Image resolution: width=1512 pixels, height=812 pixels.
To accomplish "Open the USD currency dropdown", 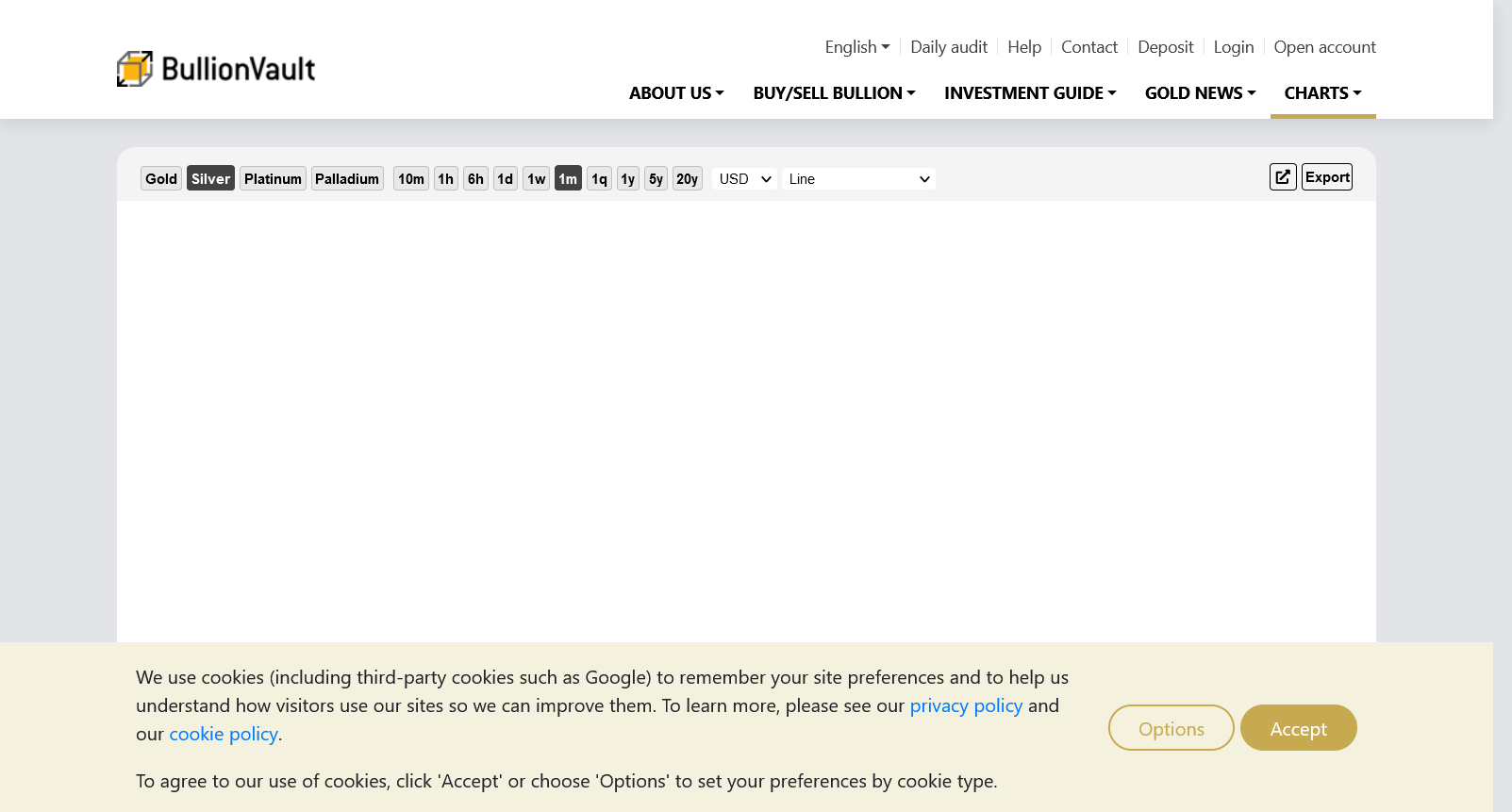I will point(744,179).
